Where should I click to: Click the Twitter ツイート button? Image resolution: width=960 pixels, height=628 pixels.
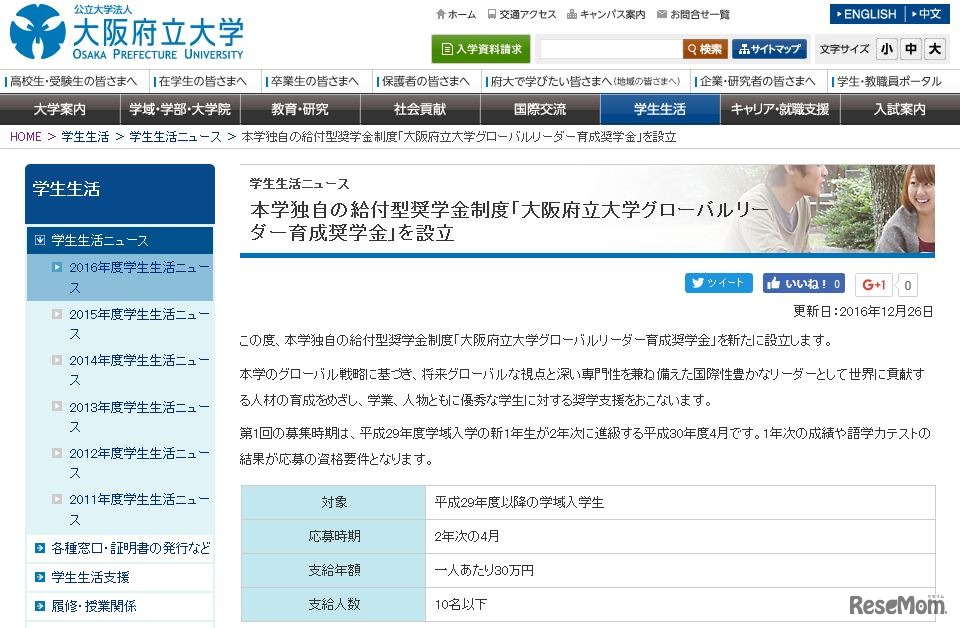pos(719,283)
